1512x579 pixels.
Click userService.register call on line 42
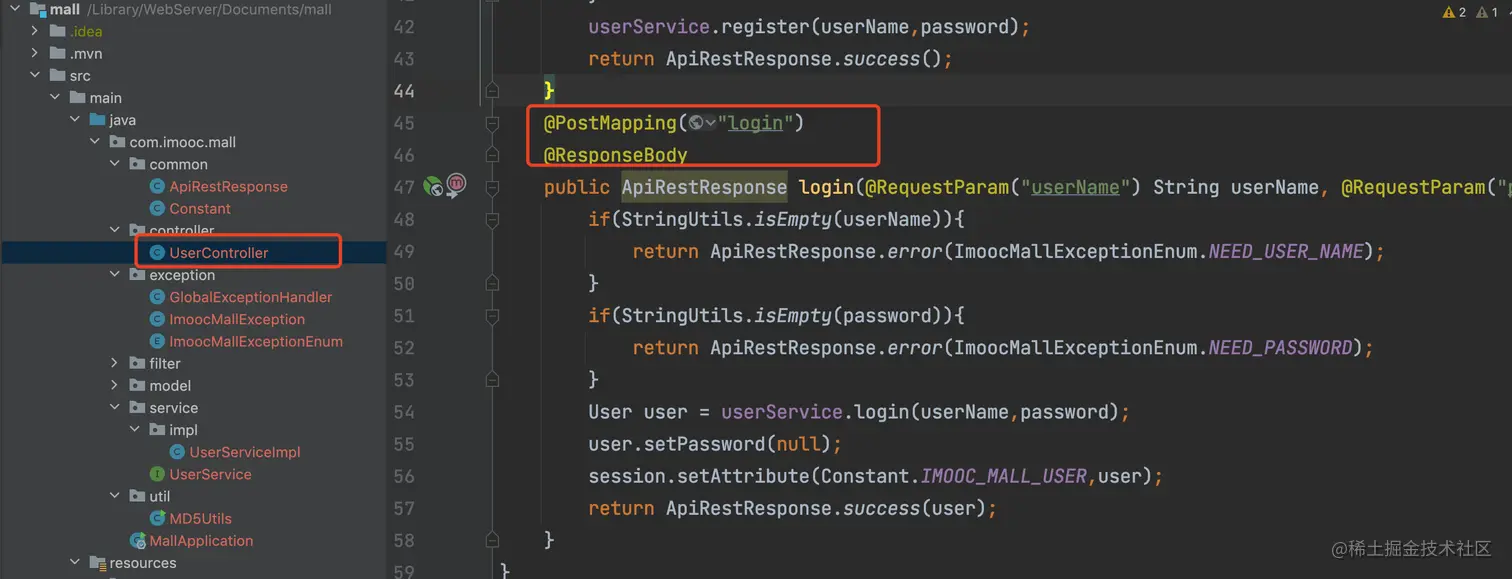pos(809,27)
